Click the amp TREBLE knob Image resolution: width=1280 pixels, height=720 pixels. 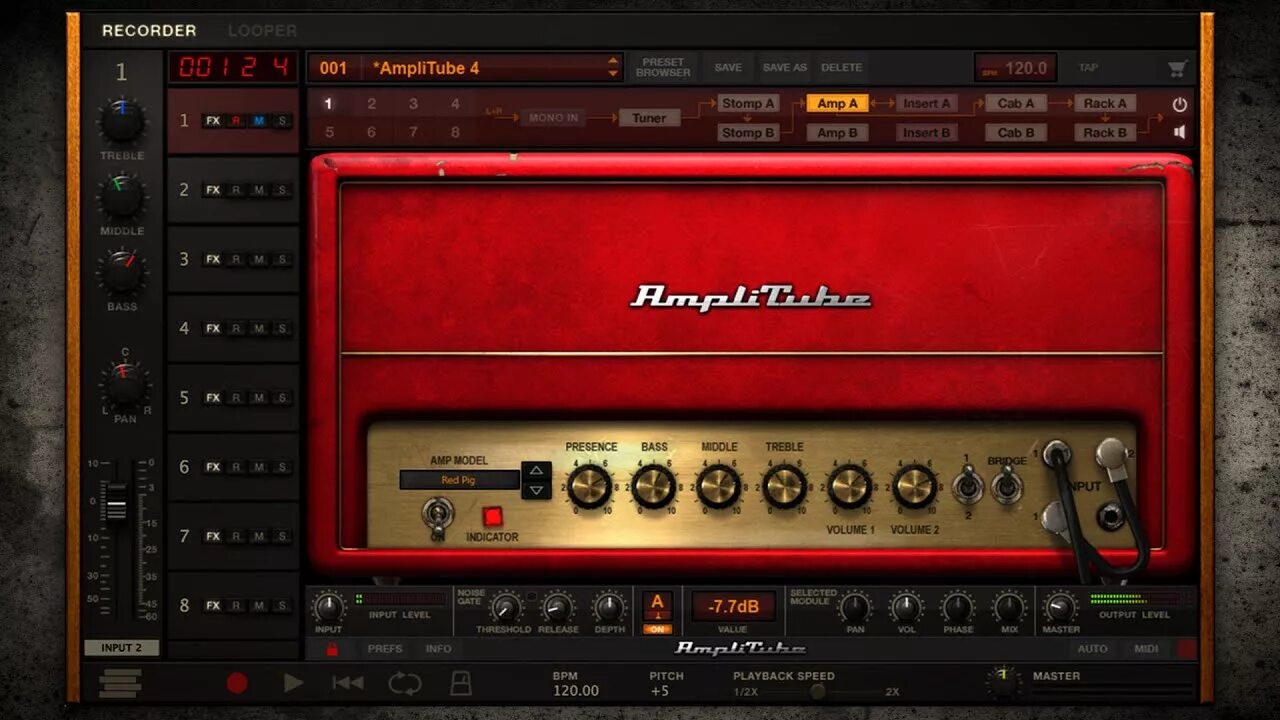[785, 486]
